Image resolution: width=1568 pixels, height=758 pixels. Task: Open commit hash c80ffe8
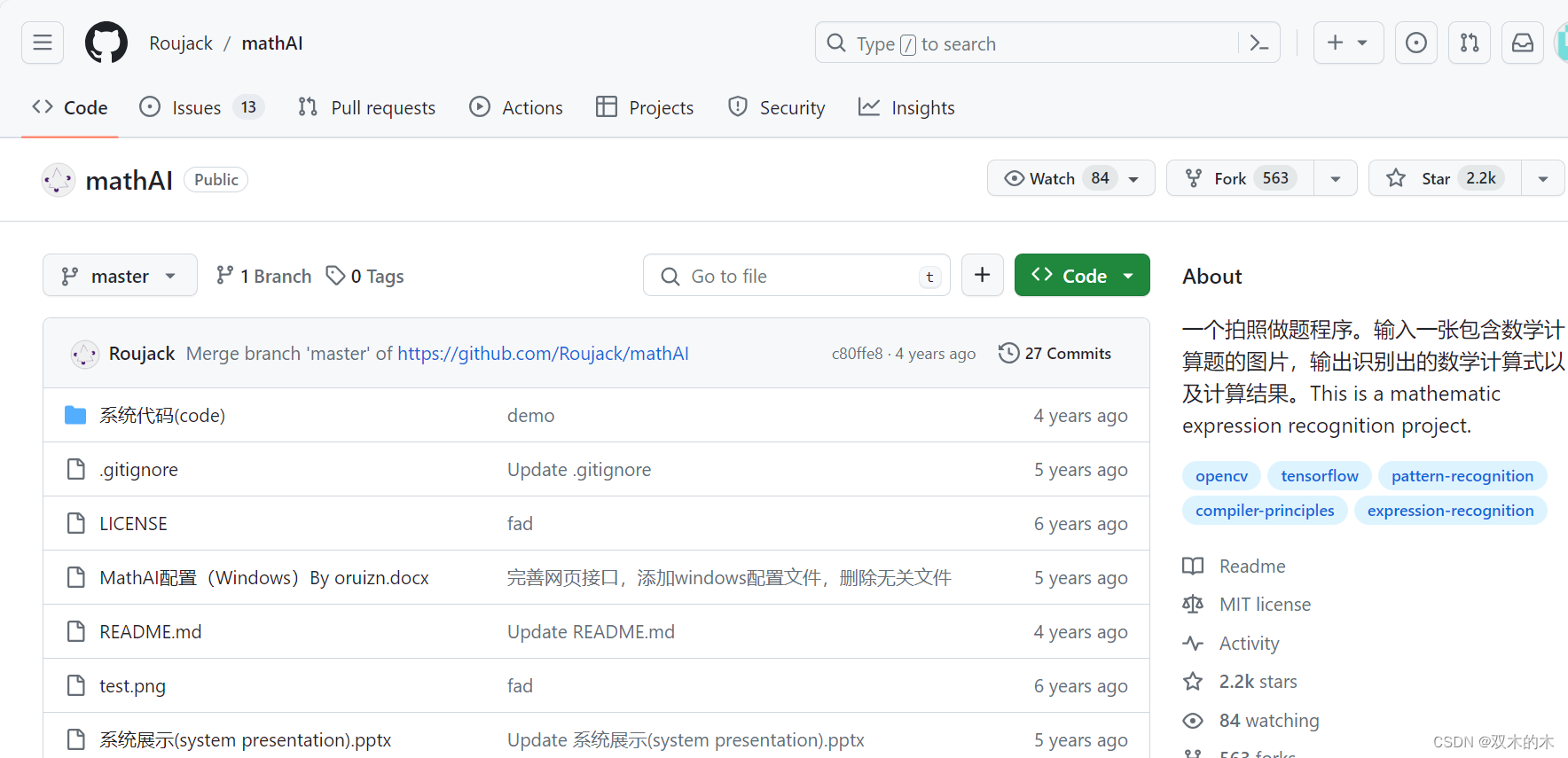[x=857, y=354]
